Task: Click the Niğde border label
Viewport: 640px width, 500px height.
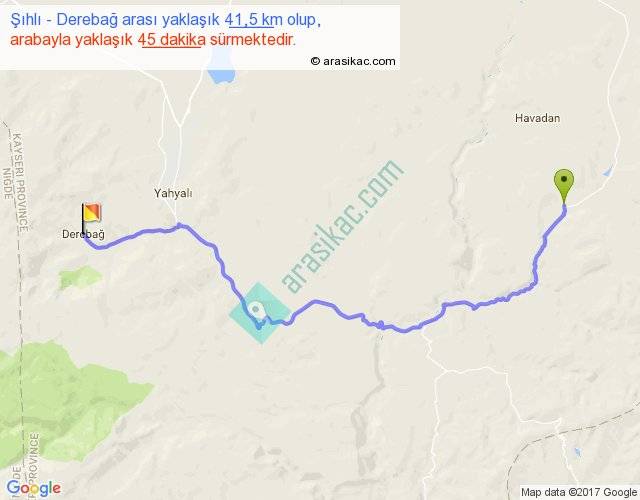Action: [8, 184]
